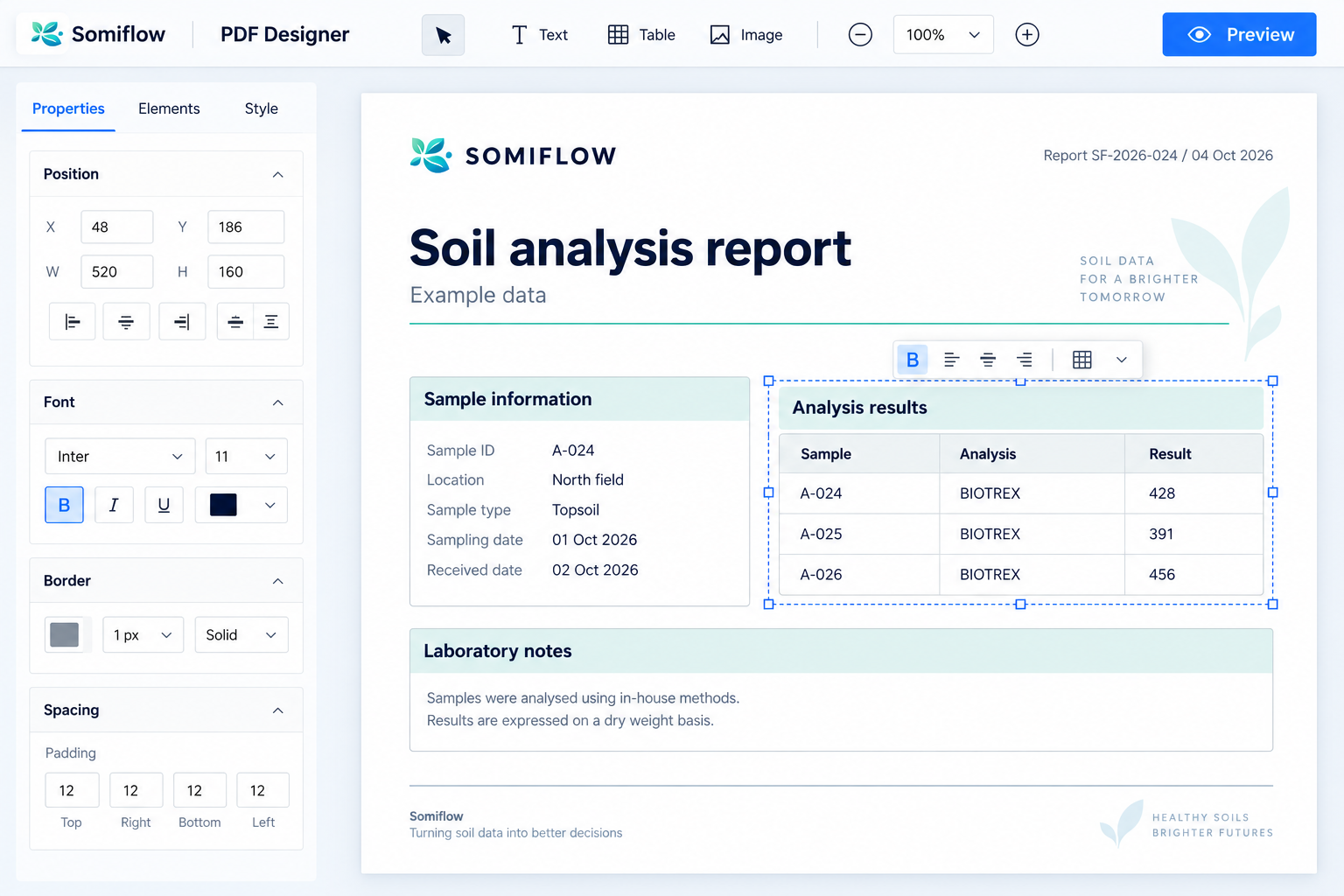Align left in the floating table toolbar
Screen dimensions: 1344x896
(x=951, y=360)
